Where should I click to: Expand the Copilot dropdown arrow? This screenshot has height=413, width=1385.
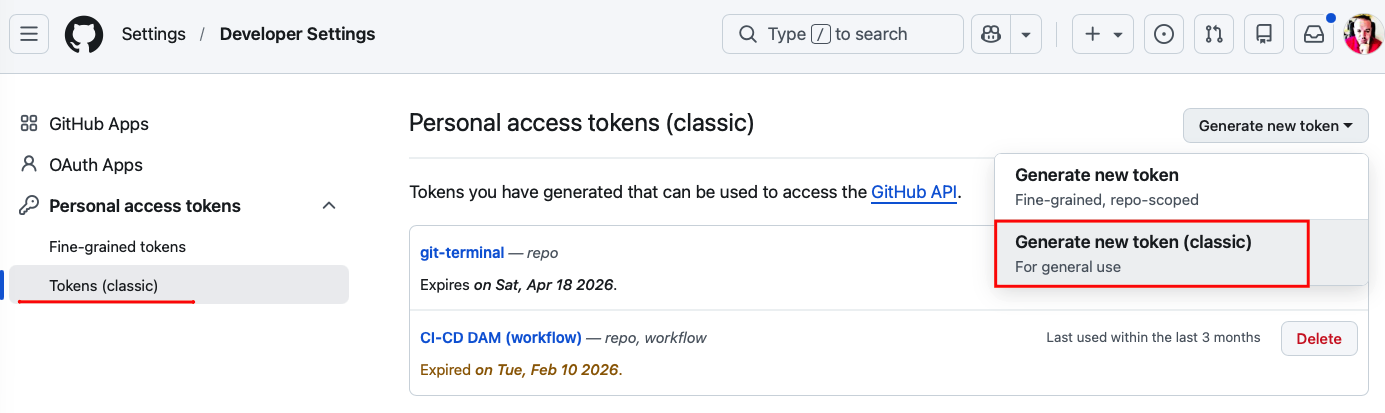(x=1026, y=34)
